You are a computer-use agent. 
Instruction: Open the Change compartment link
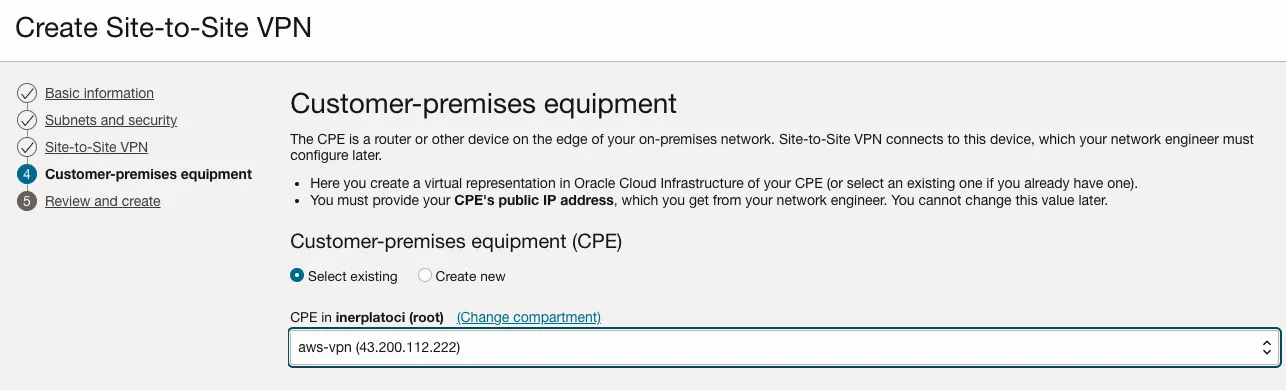tap(529, 317)
